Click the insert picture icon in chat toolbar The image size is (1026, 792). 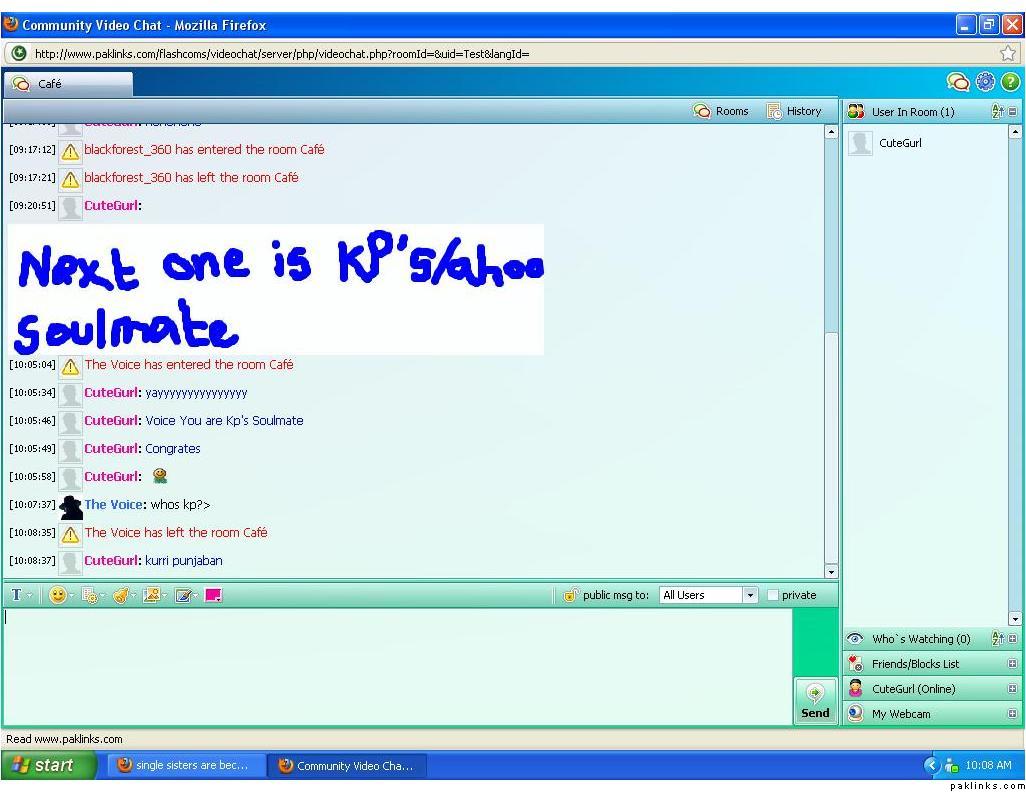pos(151,595)
